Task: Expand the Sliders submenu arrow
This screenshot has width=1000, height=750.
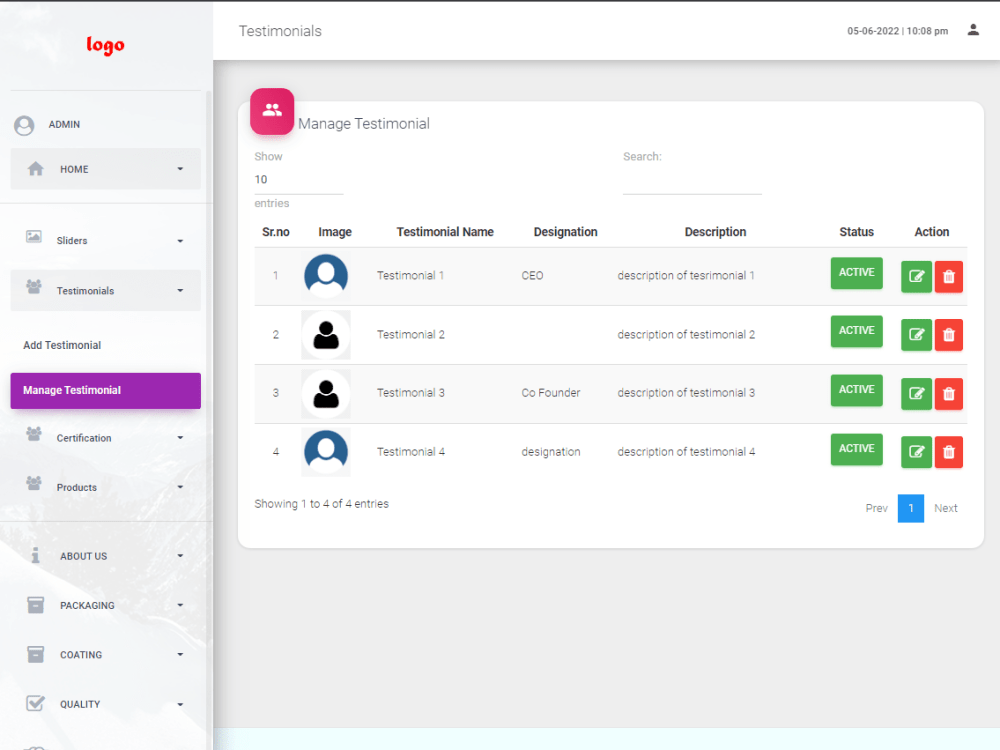Action: (180, 241)
